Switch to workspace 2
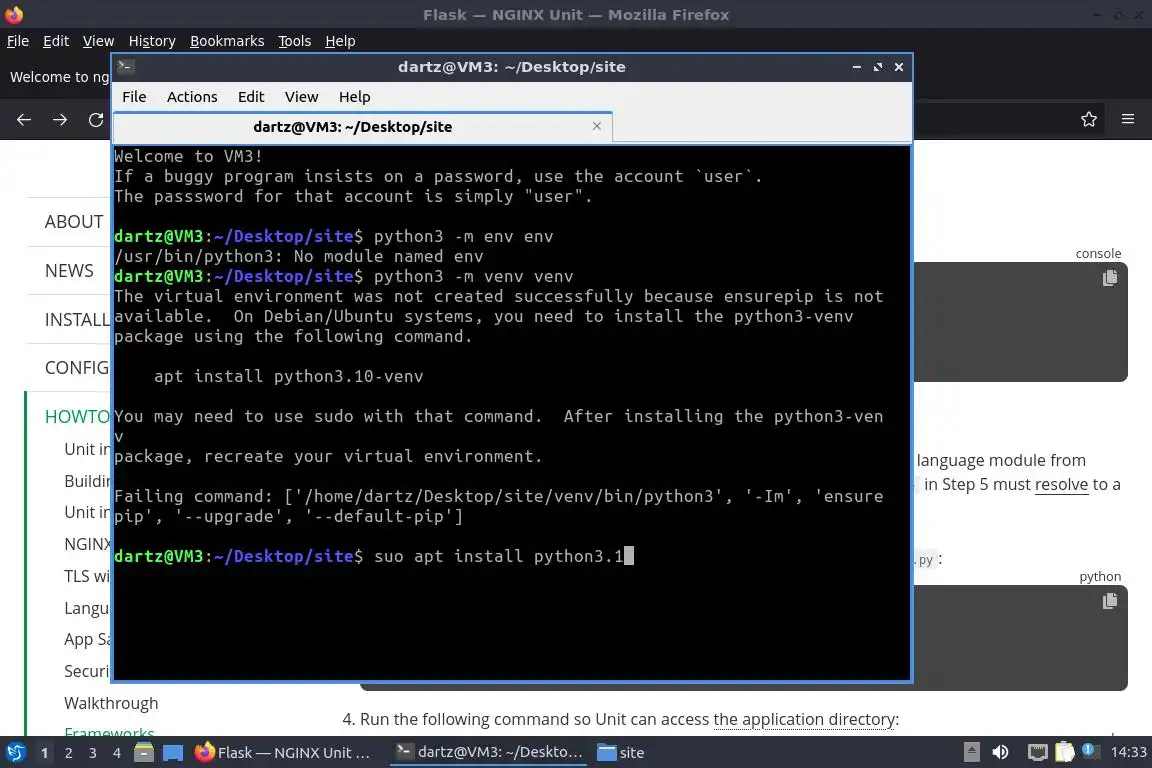Image resolution: width=1152 pixels, height=768 pixels. 68,753
